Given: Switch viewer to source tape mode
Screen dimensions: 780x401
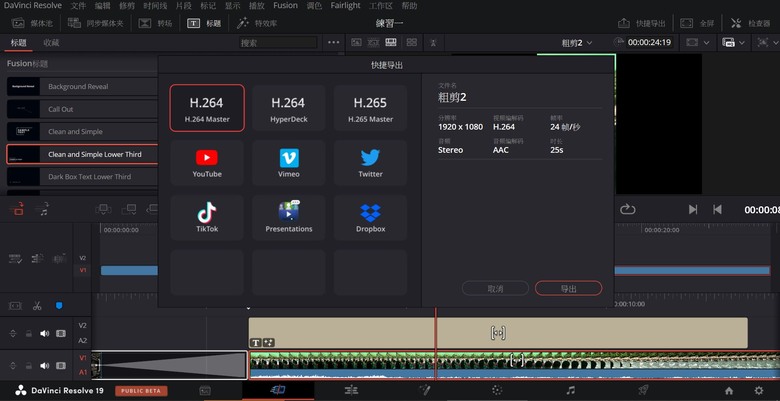Looking at the screenshot, I should 374,43.
